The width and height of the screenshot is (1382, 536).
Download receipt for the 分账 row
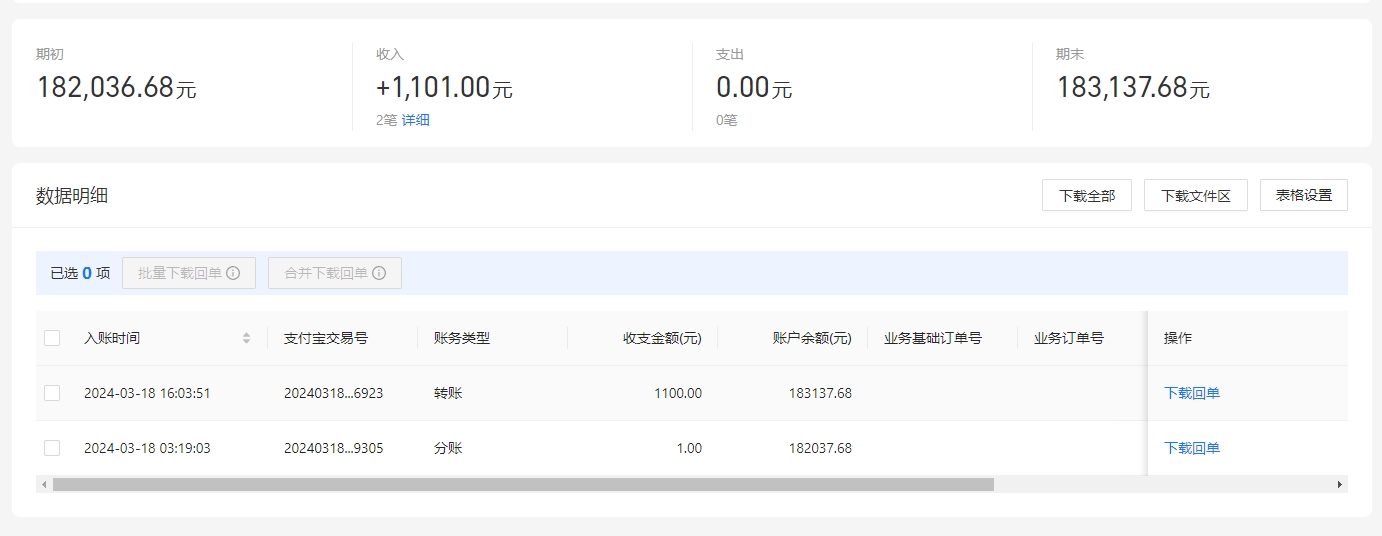coord(1192,448)
